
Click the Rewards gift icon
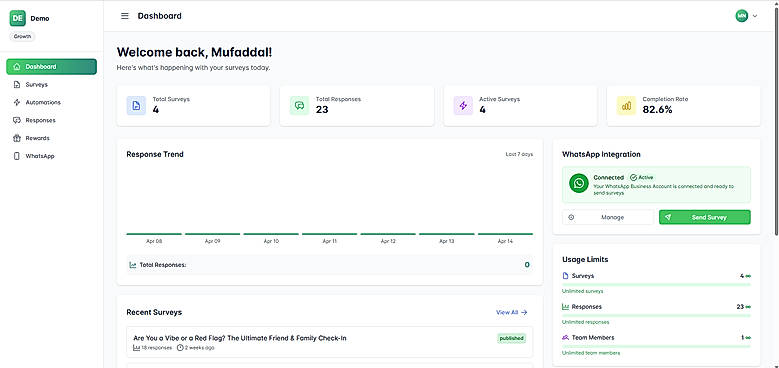[x=17, y=138]
